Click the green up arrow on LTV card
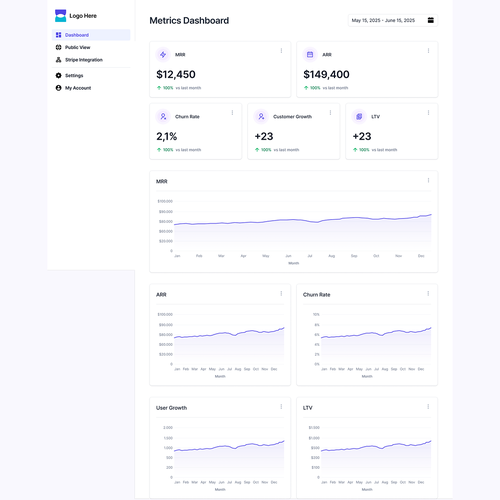 (355, 150)
